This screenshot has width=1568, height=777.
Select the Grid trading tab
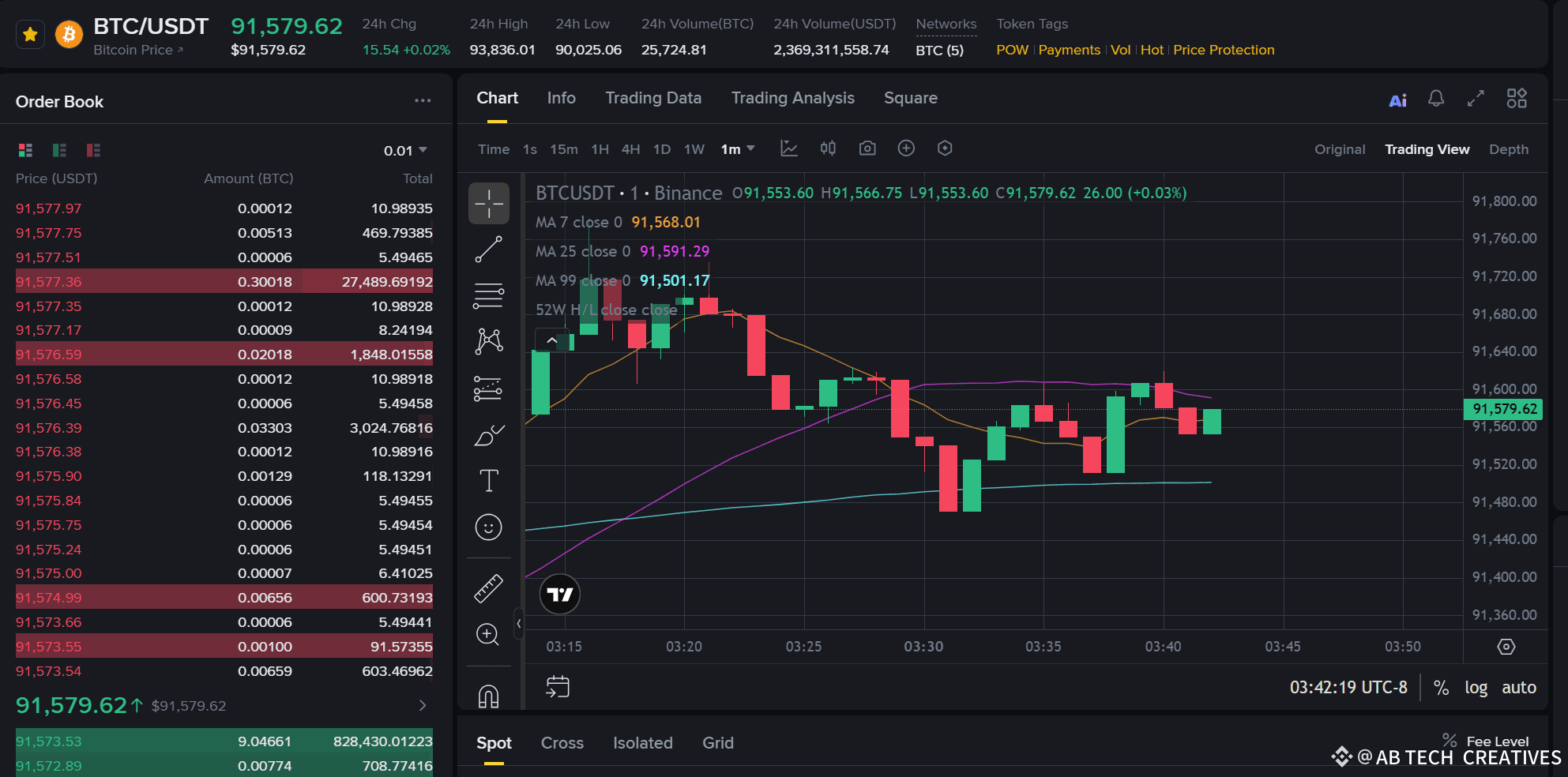718,743
